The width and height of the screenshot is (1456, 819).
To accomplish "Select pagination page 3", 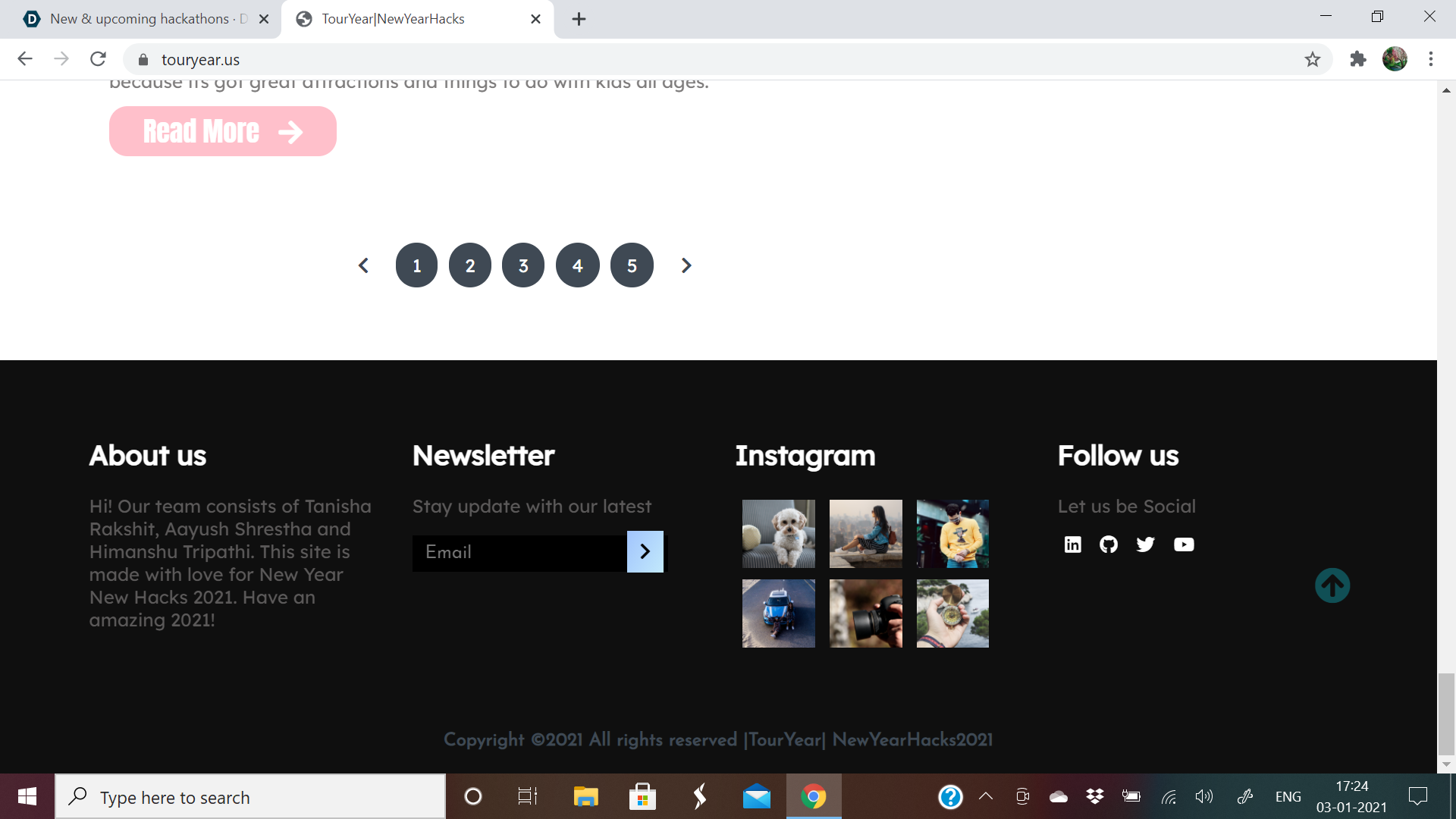I will (x=523, y=265).
